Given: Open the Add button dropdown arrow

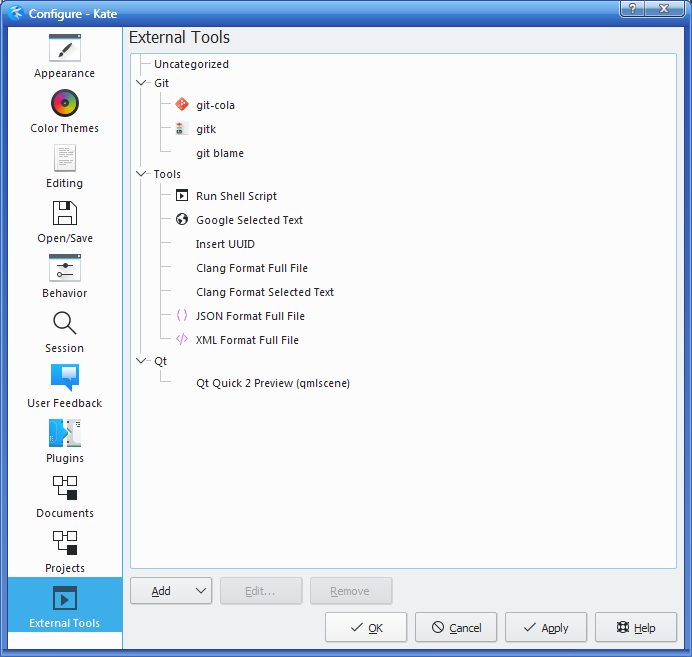Looking at the screenshot, I should click(x=201, y=590).
